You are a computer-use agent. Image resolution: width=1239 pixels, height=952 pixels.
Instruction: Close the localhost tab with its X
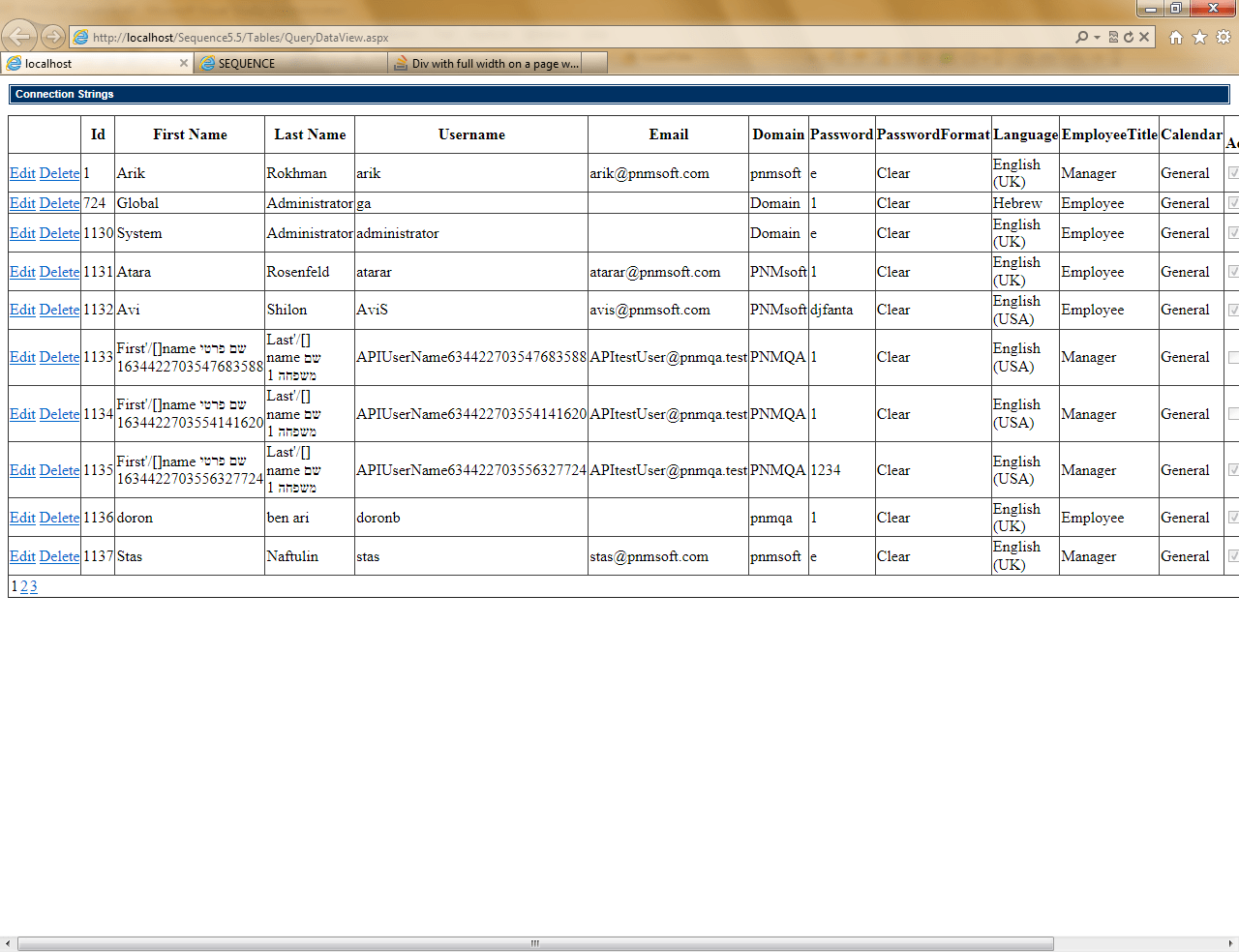pyautogui.click(x=184, y=63)
